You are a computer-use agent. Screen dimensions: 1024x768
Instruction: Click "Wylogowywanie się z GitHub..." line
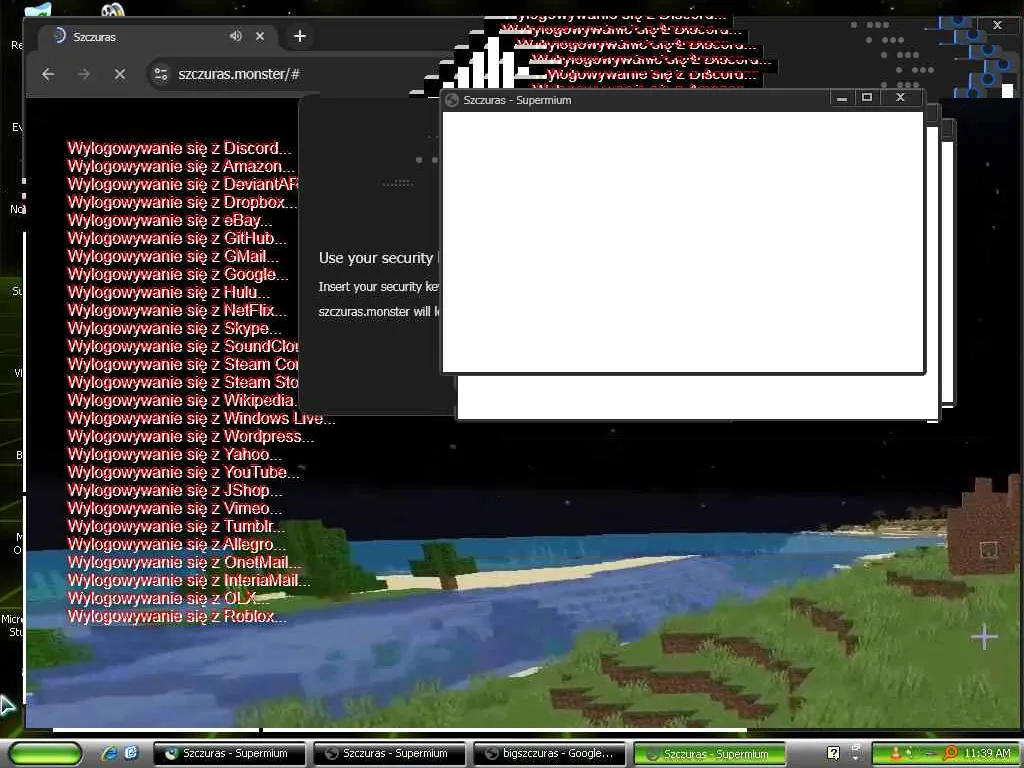tap(177, 238)
